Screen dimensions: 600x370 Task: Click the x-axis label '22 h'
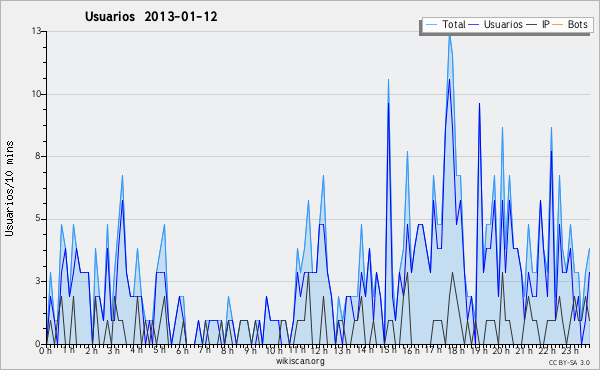547,350
